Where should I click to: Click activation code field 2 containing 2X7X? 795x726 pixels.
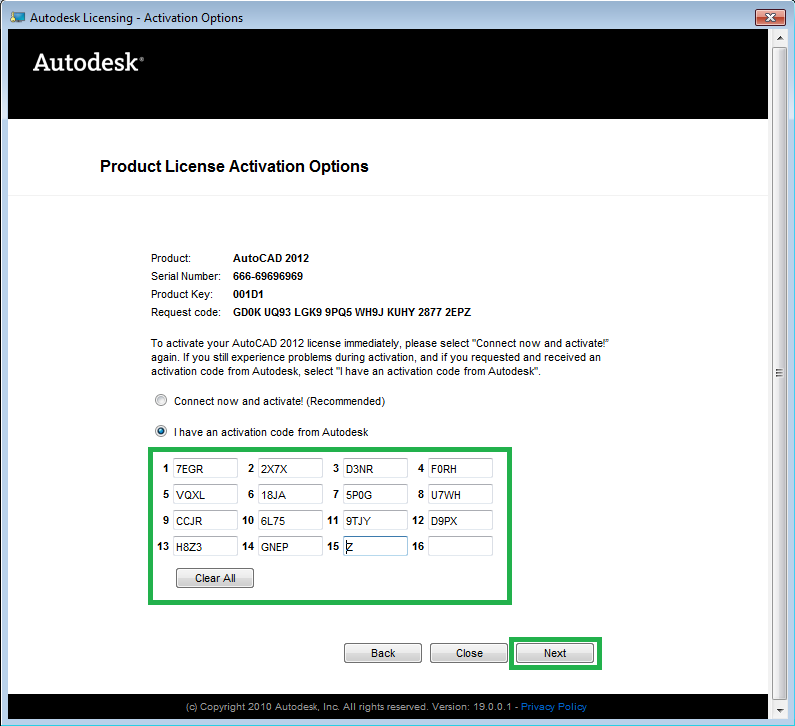point(290,468)
